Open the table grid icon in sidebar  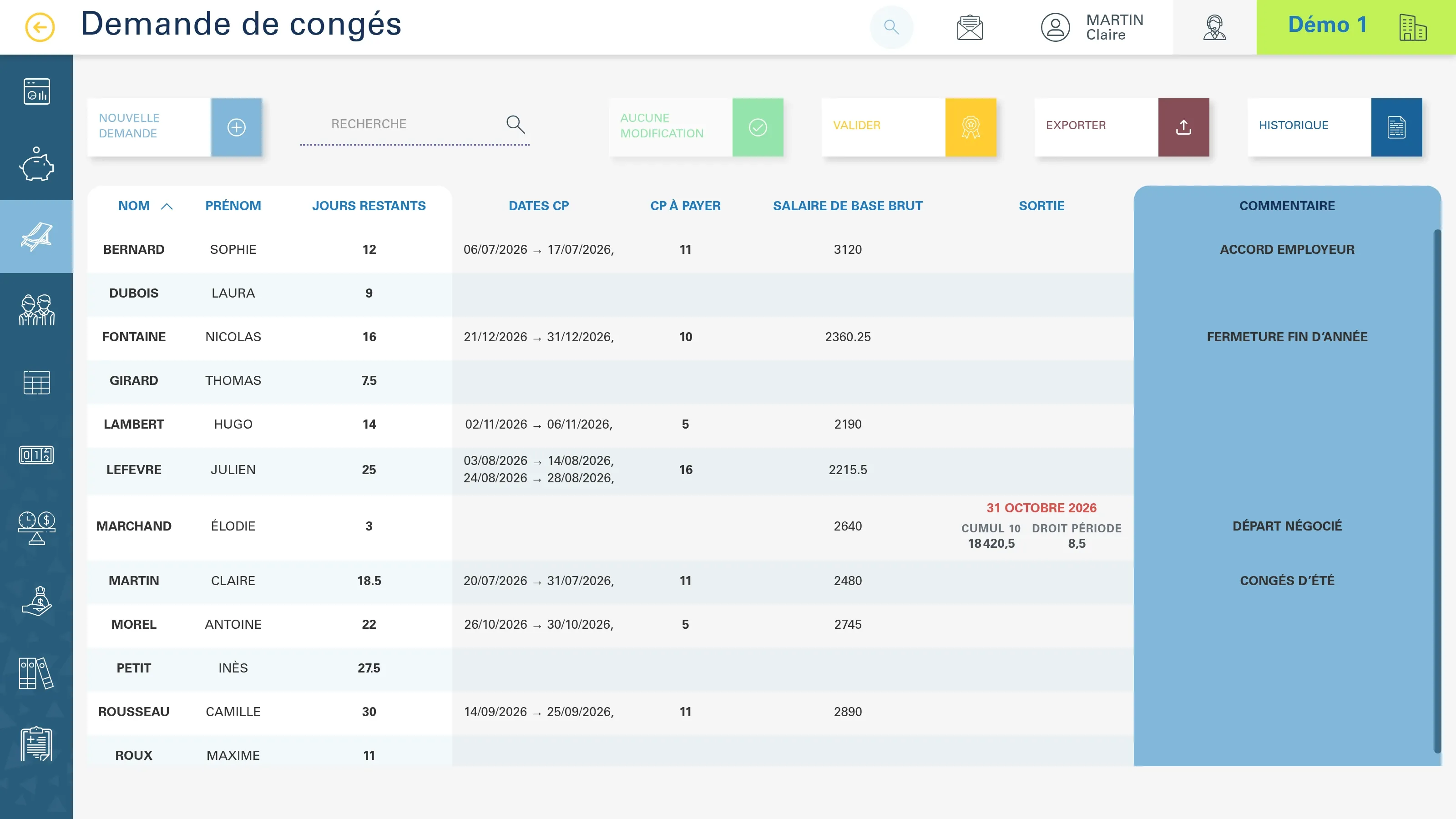[x=37, y=383]
